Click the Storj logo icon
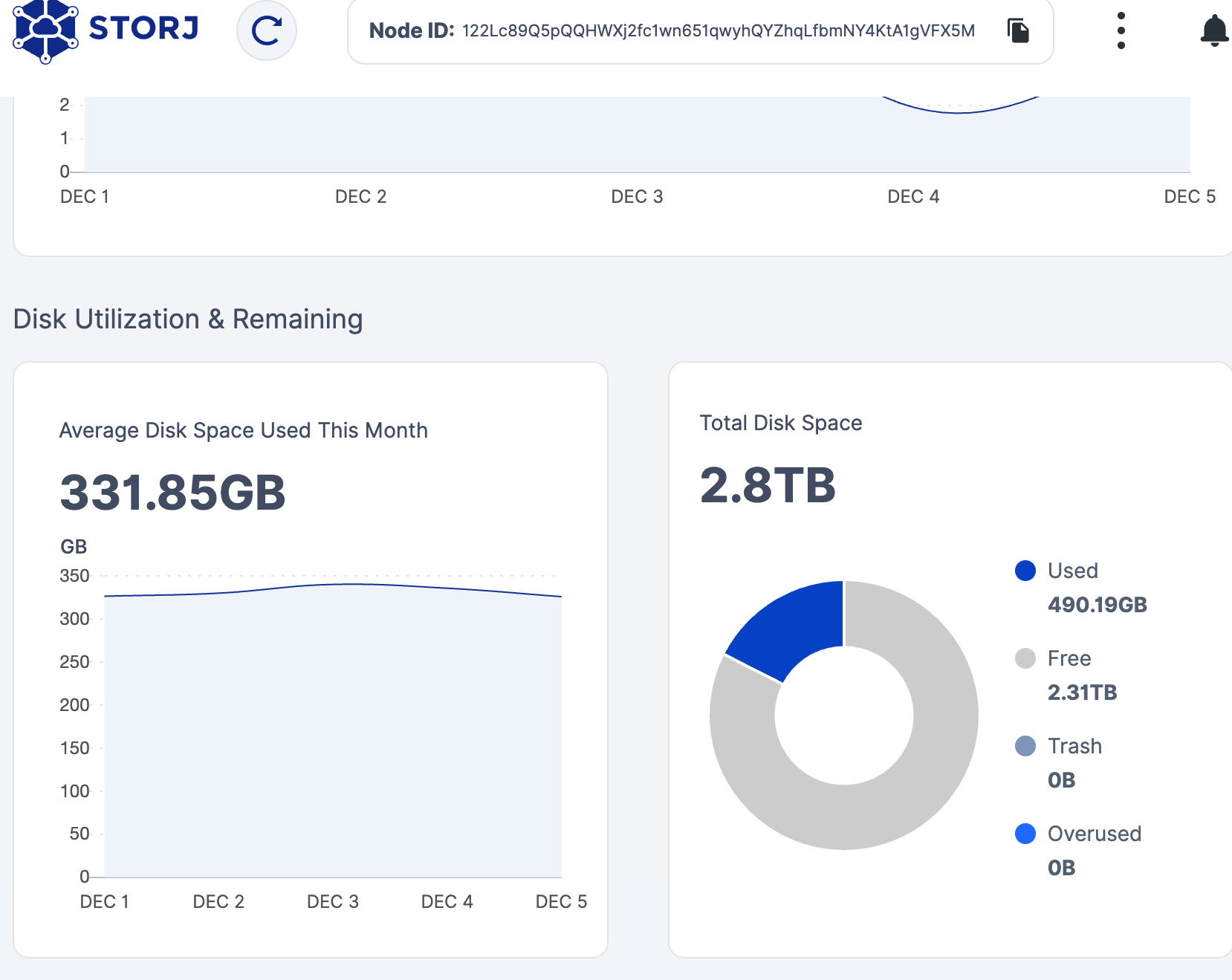This screenshot has width=1232, height=980. pos(45,30)
